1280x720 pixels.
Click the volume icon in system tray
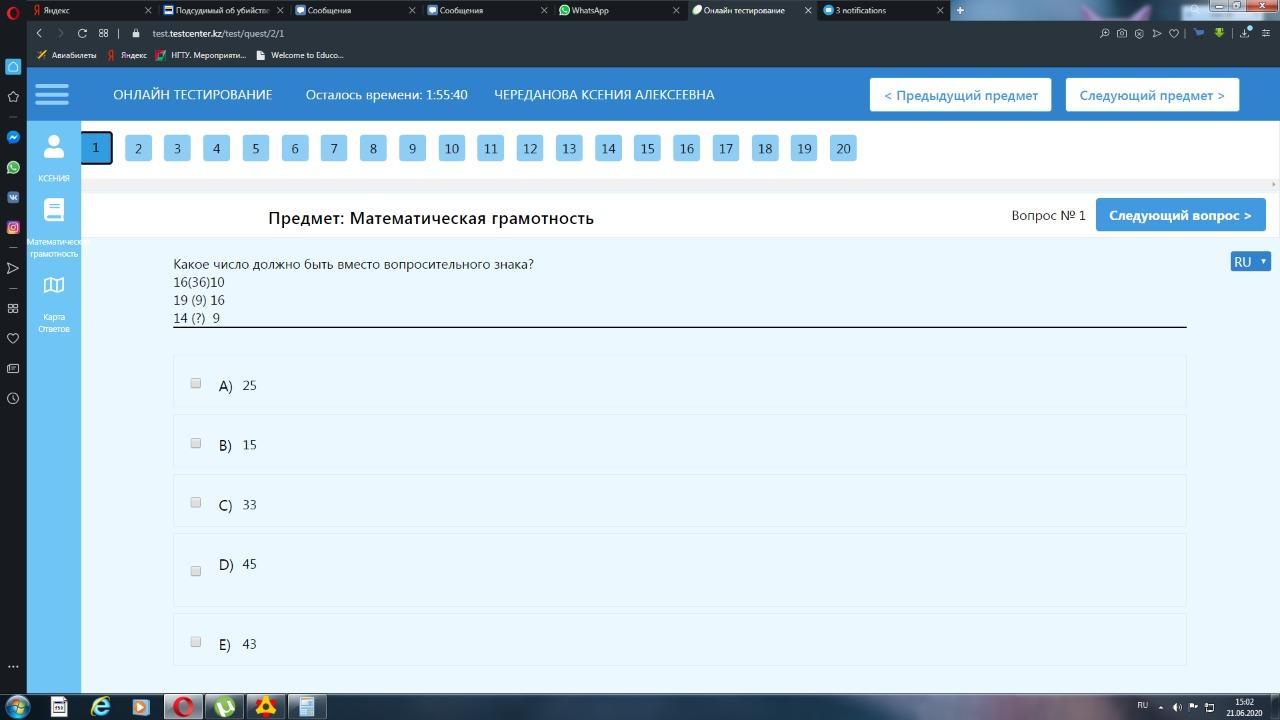[1176, 707]
